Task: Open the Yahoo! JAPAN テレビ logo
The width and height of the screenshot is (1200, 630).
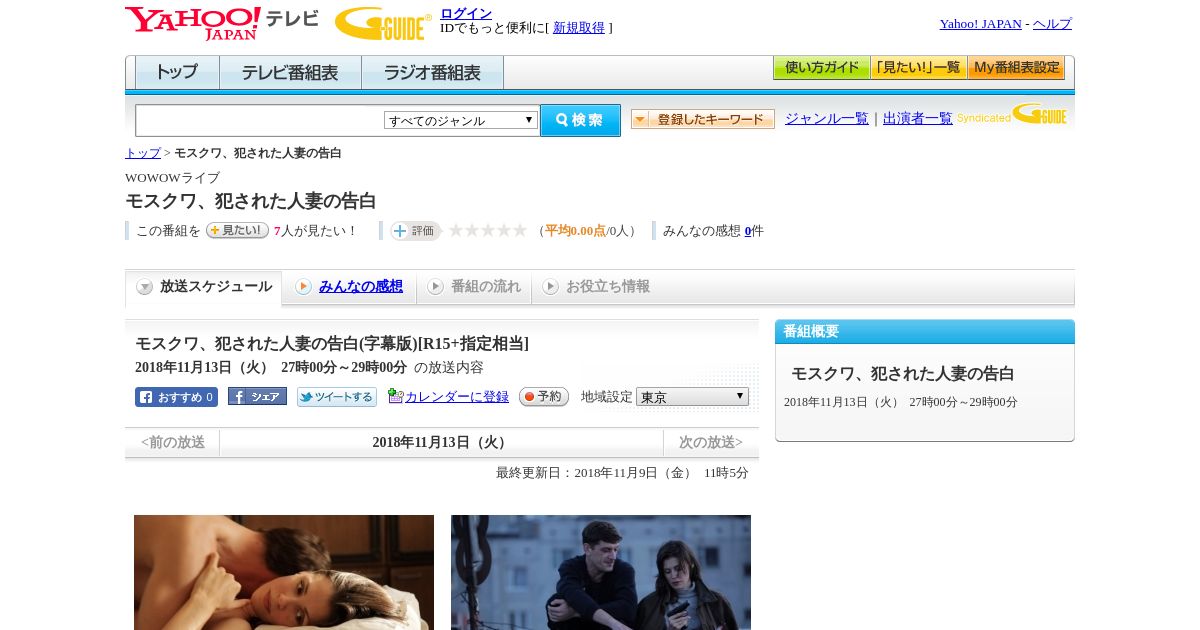Action: [x=222, y=23]
